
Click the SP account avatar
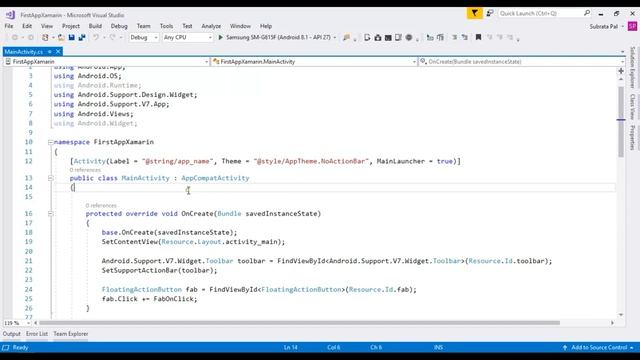coord(632,26)
